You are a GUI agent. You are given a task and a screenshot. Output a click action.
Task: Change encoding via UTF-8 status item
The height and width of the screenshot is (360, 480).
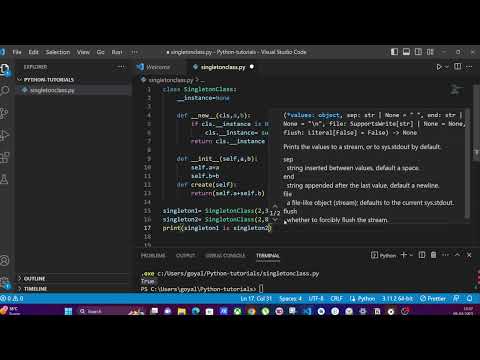316,298
